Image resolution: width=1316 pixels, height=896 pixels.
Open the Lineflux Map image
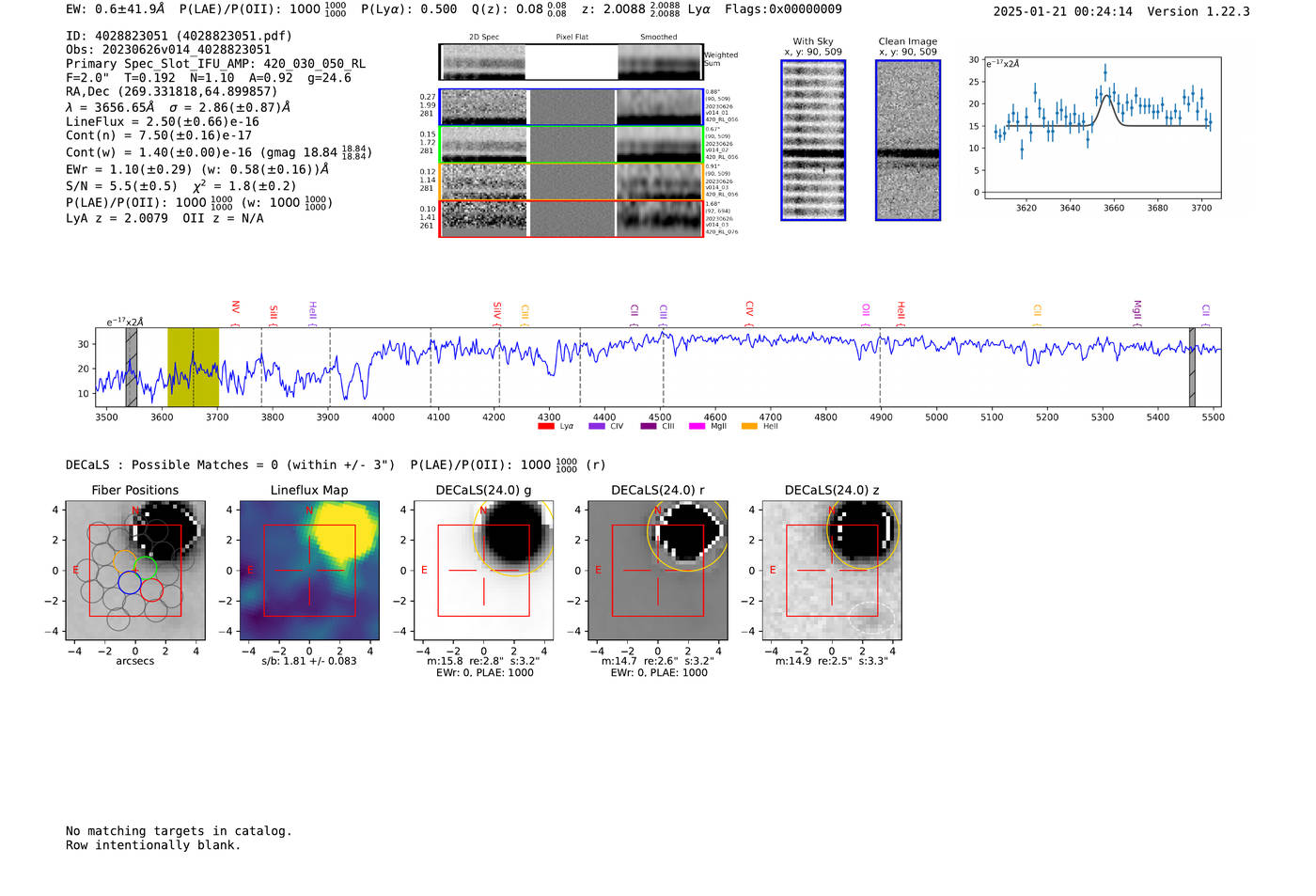point(309,570)
